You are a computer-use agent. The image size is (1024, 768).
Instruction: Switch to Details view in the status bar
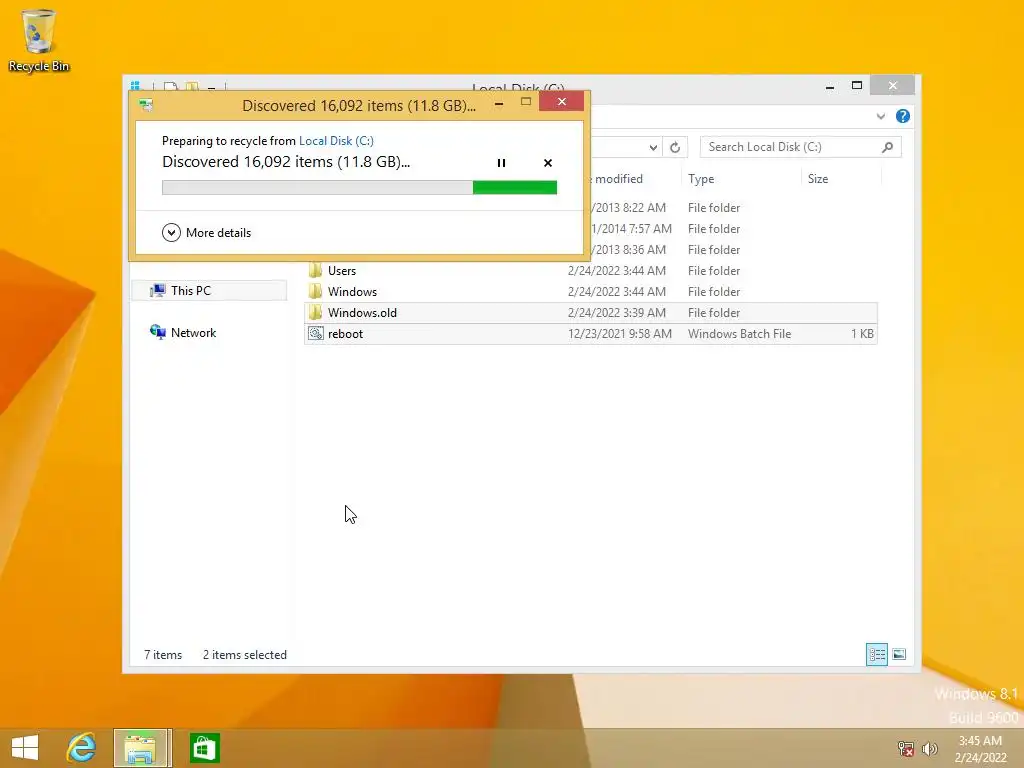(x=876, y=654)
